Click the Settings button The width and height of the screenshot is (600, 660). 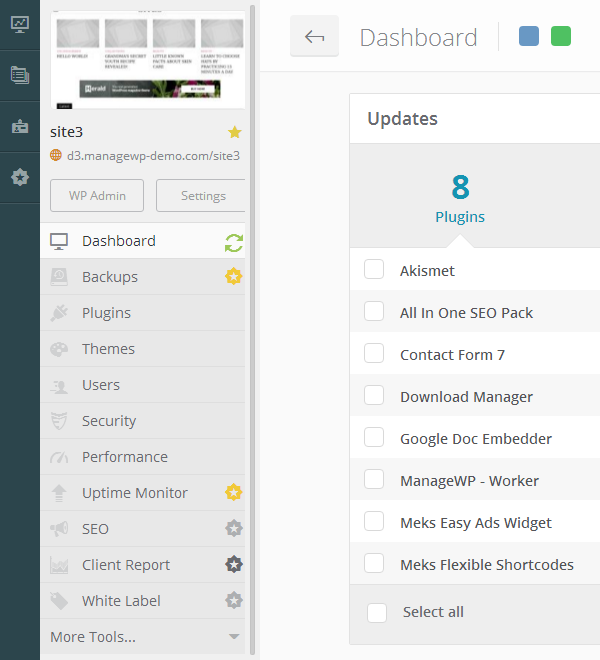pos(201,196)
